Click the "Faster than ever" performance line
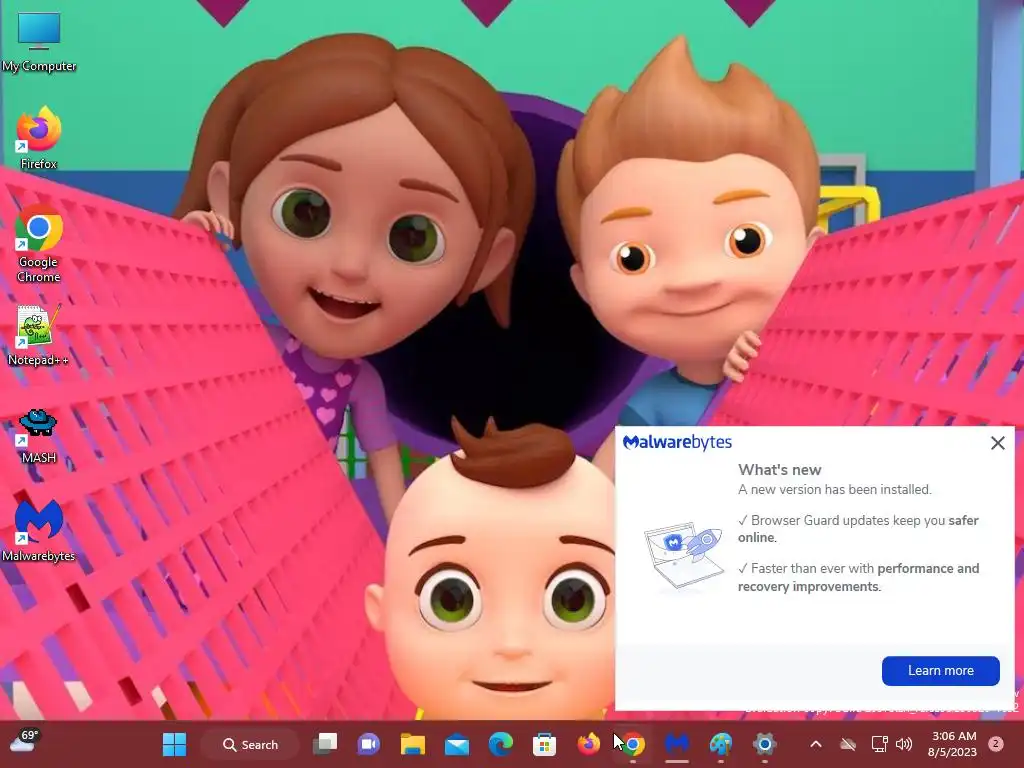Screen dimensions: 1024x768 coord(858,577)
